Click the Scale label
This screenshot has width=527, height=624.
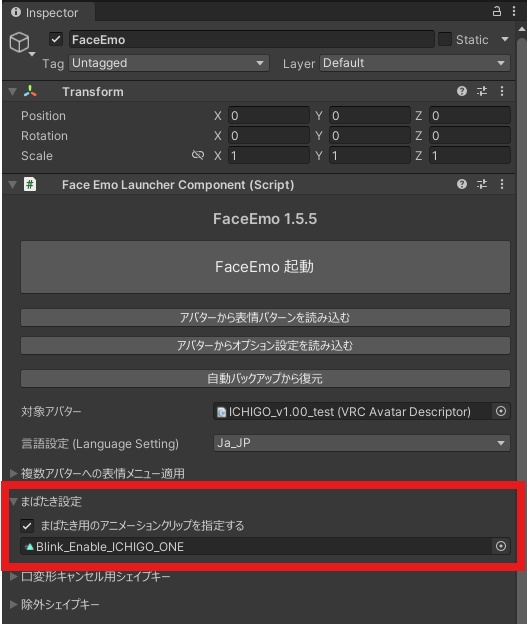tap(37, 156)
